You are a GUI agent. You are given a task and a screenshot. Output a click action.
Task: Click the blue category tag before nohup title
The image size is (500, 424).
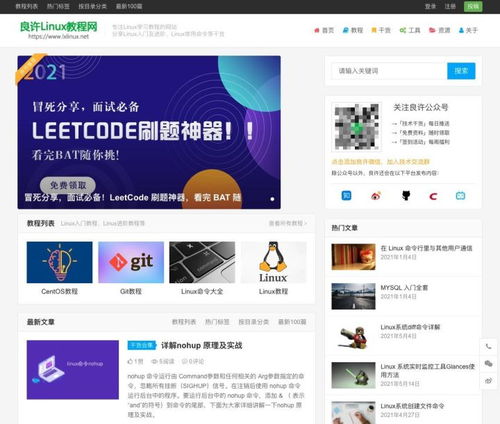point(142,345)
